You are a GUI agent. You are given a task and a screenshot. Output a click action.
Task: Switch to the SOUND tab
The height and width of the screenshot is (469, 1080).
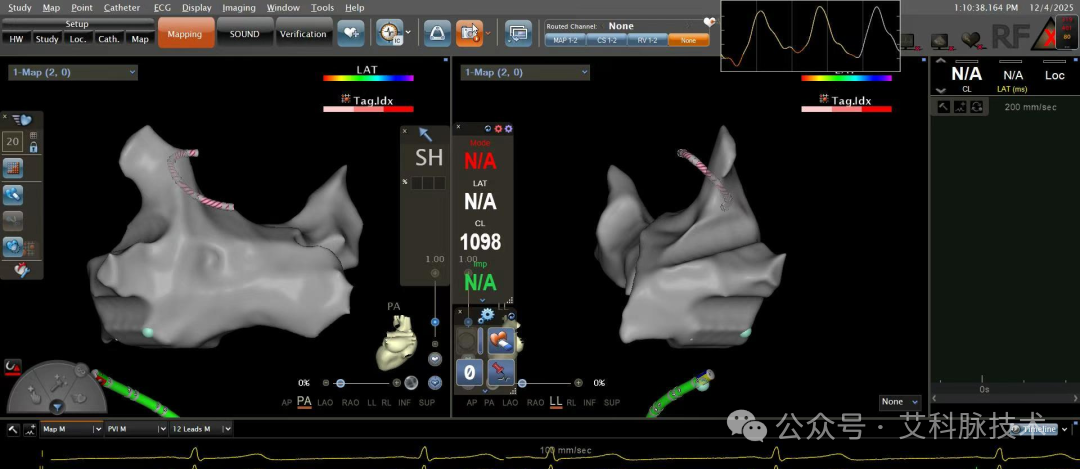[x=245, y=33]
